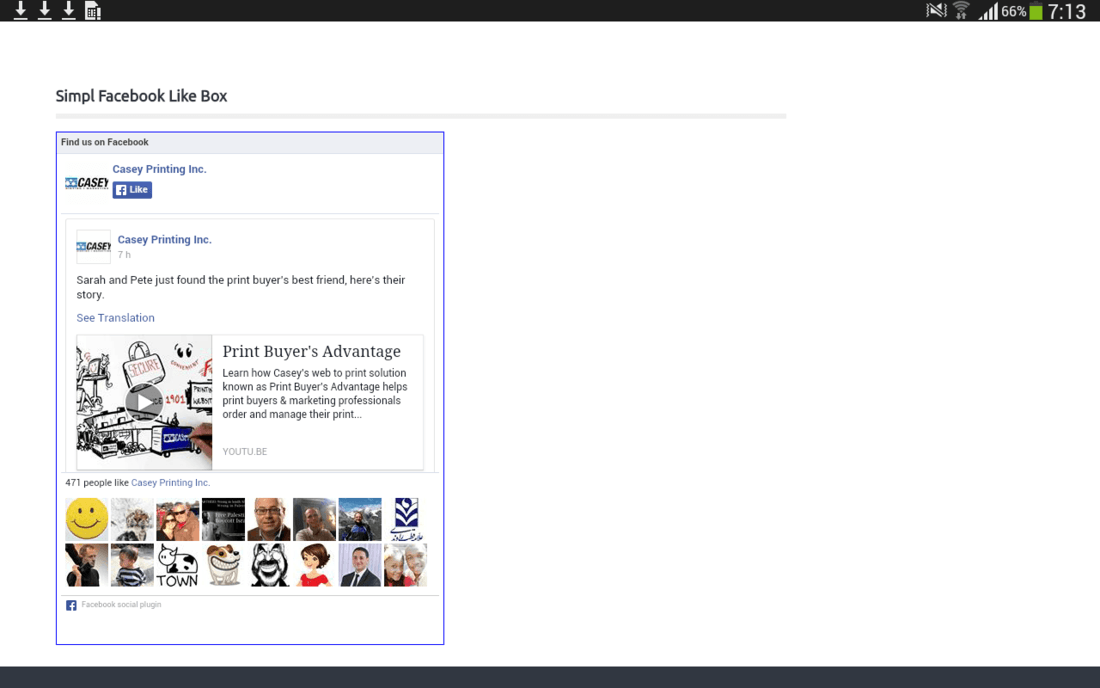Image resolution: width=1100 pixels, height=688 pixels.
Task: Play the Print Buyer's Advantage video
Action: 144,402
